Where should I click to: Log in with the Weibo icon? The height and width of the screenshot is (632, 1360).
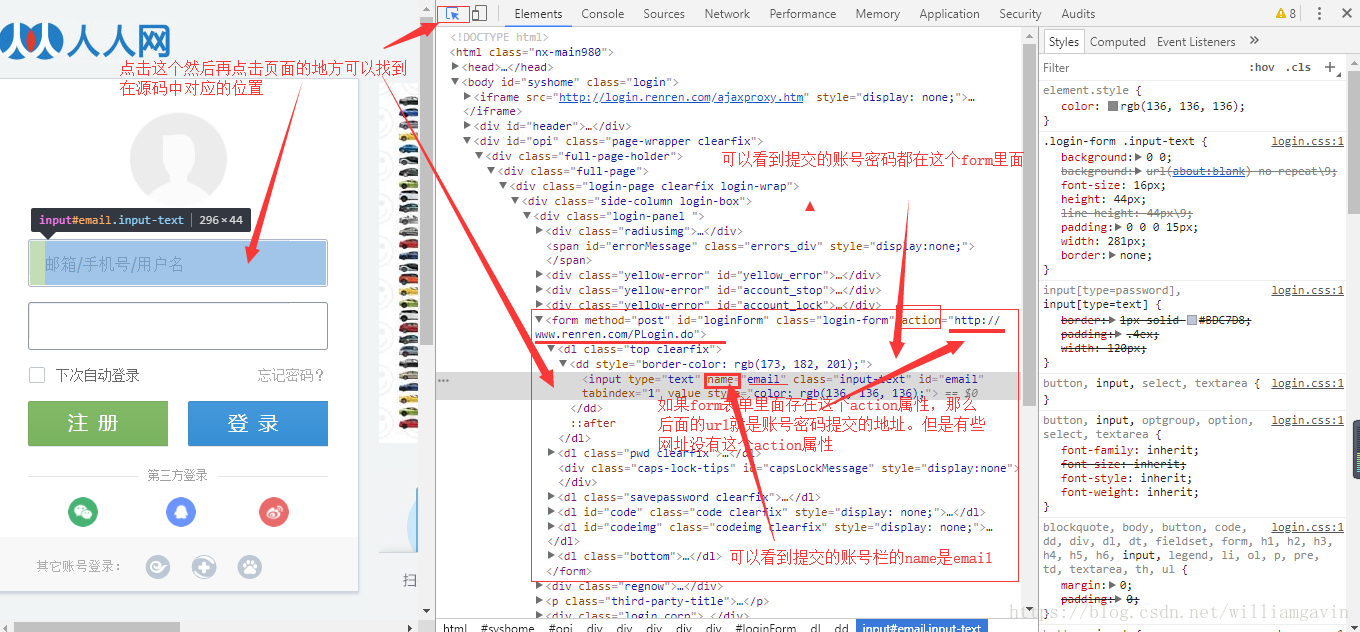[274, 512]
